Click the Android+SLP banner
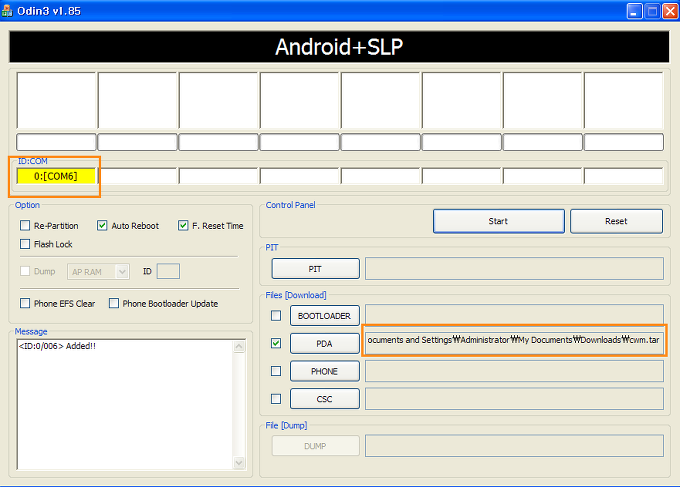Screen dimensions: 680x487 pos(339,46)
